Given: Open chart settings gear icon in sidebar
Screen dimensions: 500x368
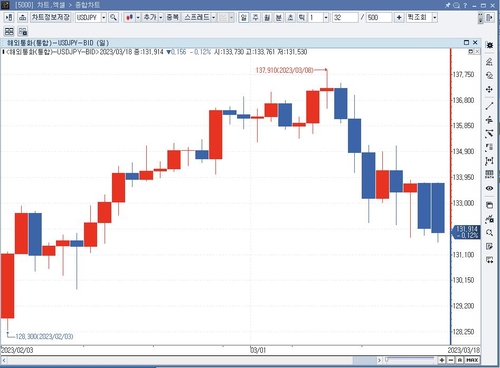Looking at the screenshot, I should [489, 45].
